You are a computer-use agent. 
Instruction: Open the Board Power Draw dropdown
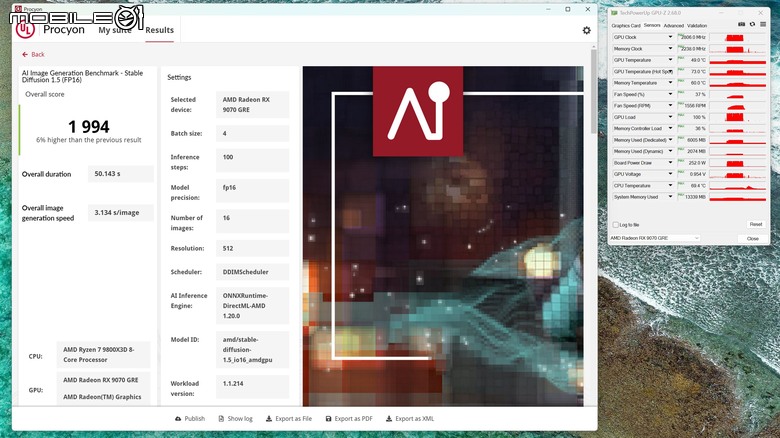(x=670, y=163)
